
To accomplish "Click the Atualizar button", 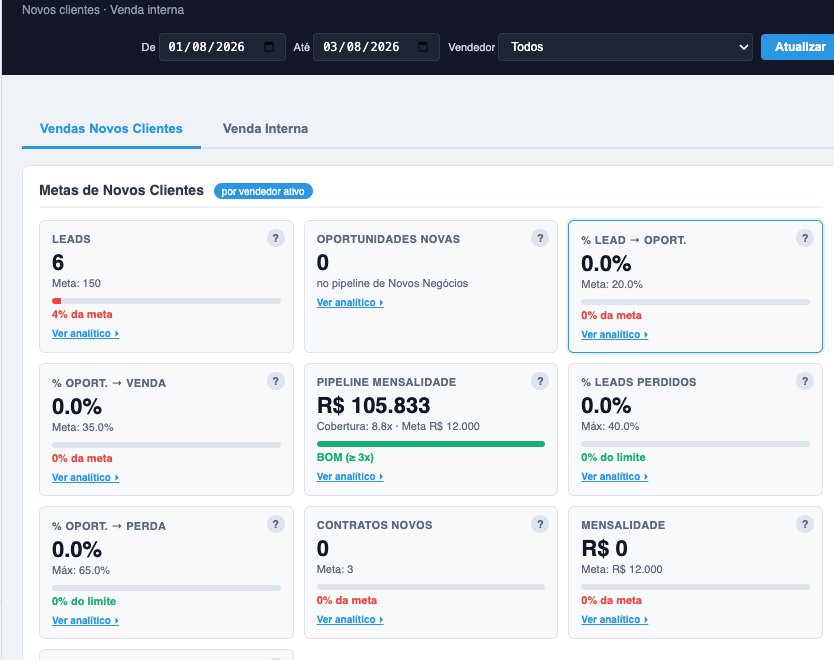I will pos(798,47).
